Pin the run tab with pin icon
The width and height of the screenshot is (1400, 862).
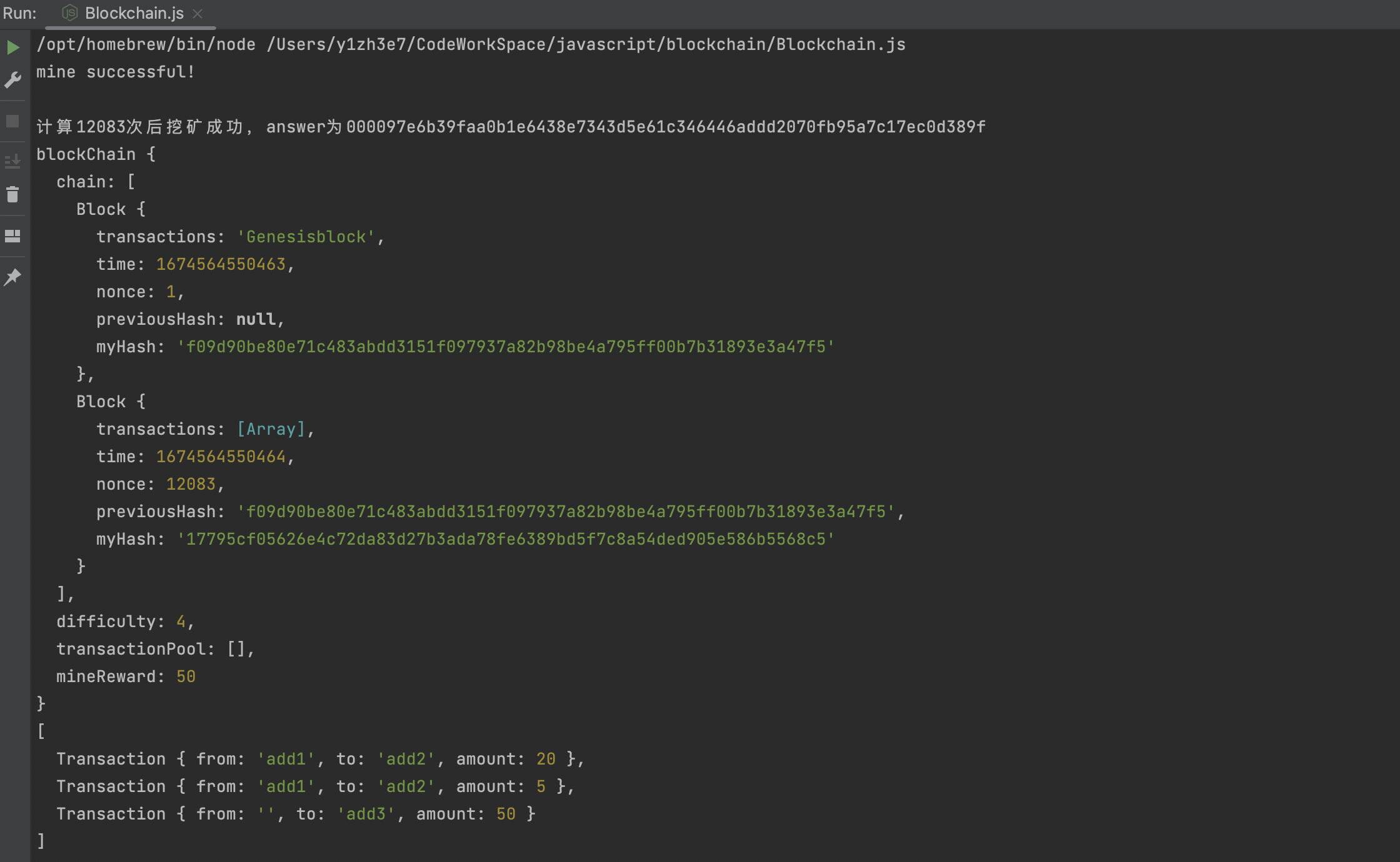(12, 277)
